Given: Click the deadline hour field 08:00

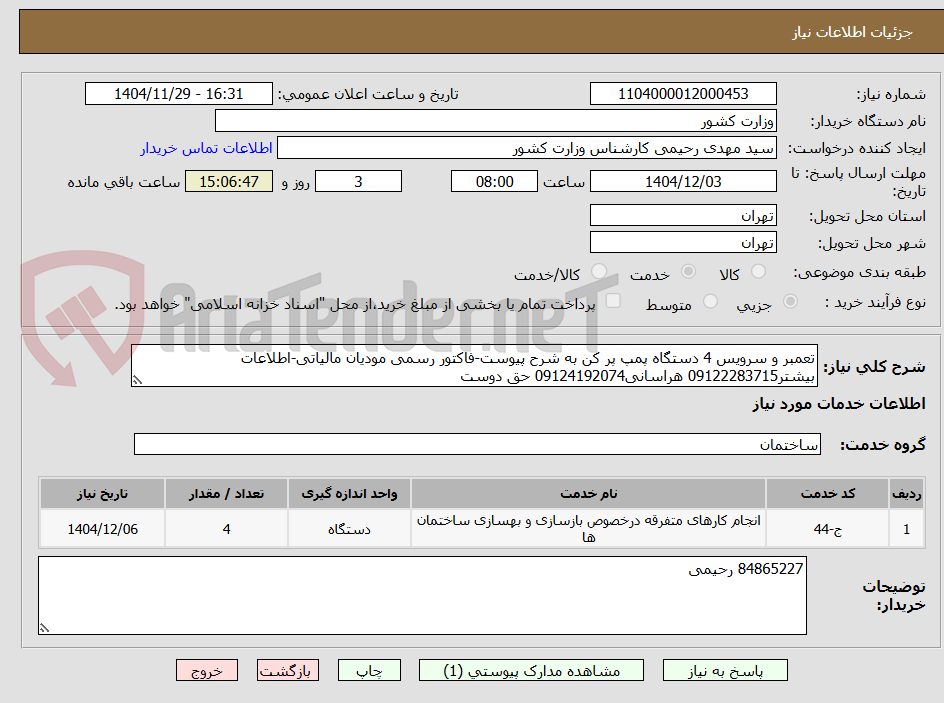Looking at the screenshot, I should coord(494,181).
